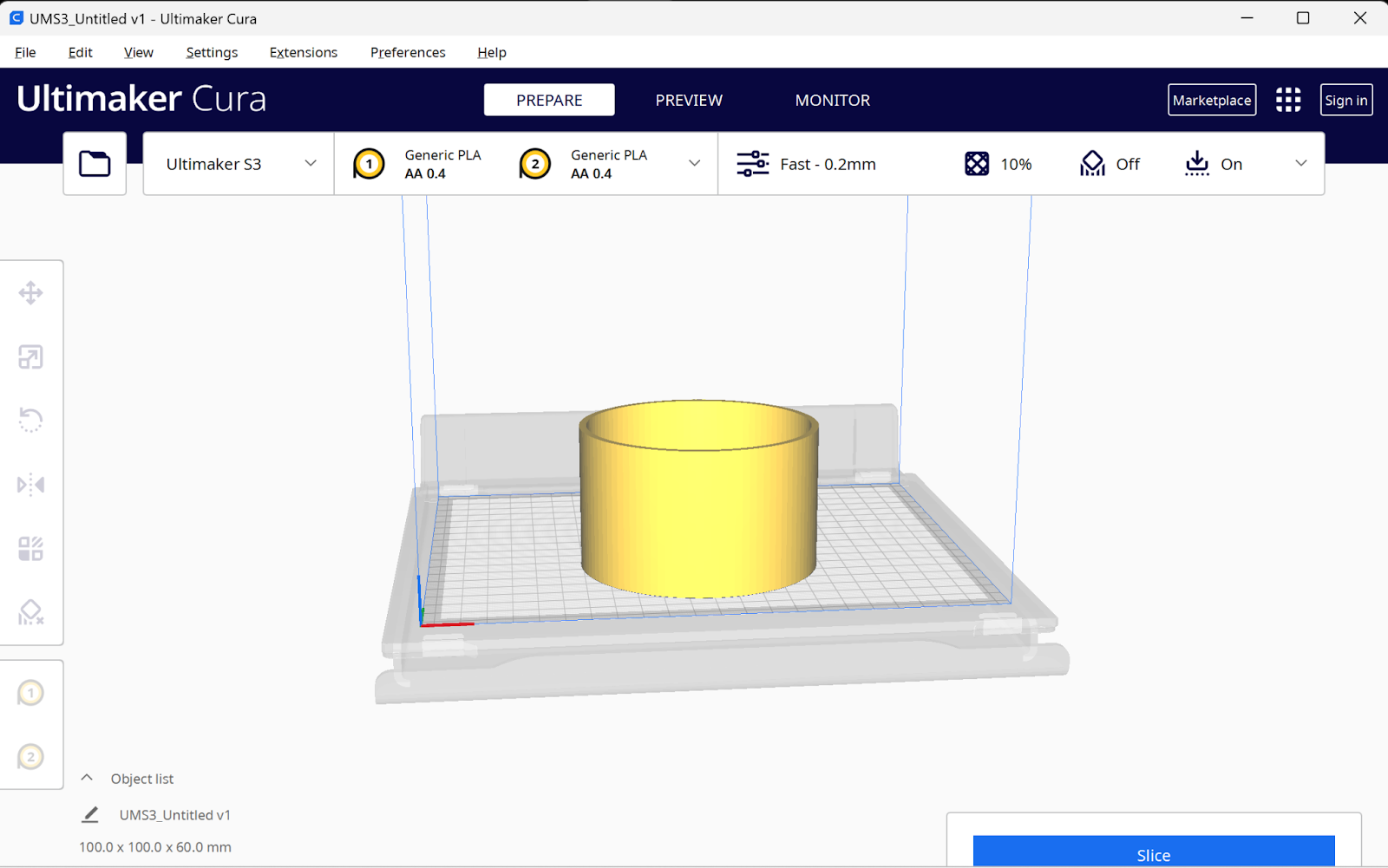This screenshot has height=868, width=1388.
Task: Click the Fast - 0.2mm profile text
Action: (x=828, y=164)
